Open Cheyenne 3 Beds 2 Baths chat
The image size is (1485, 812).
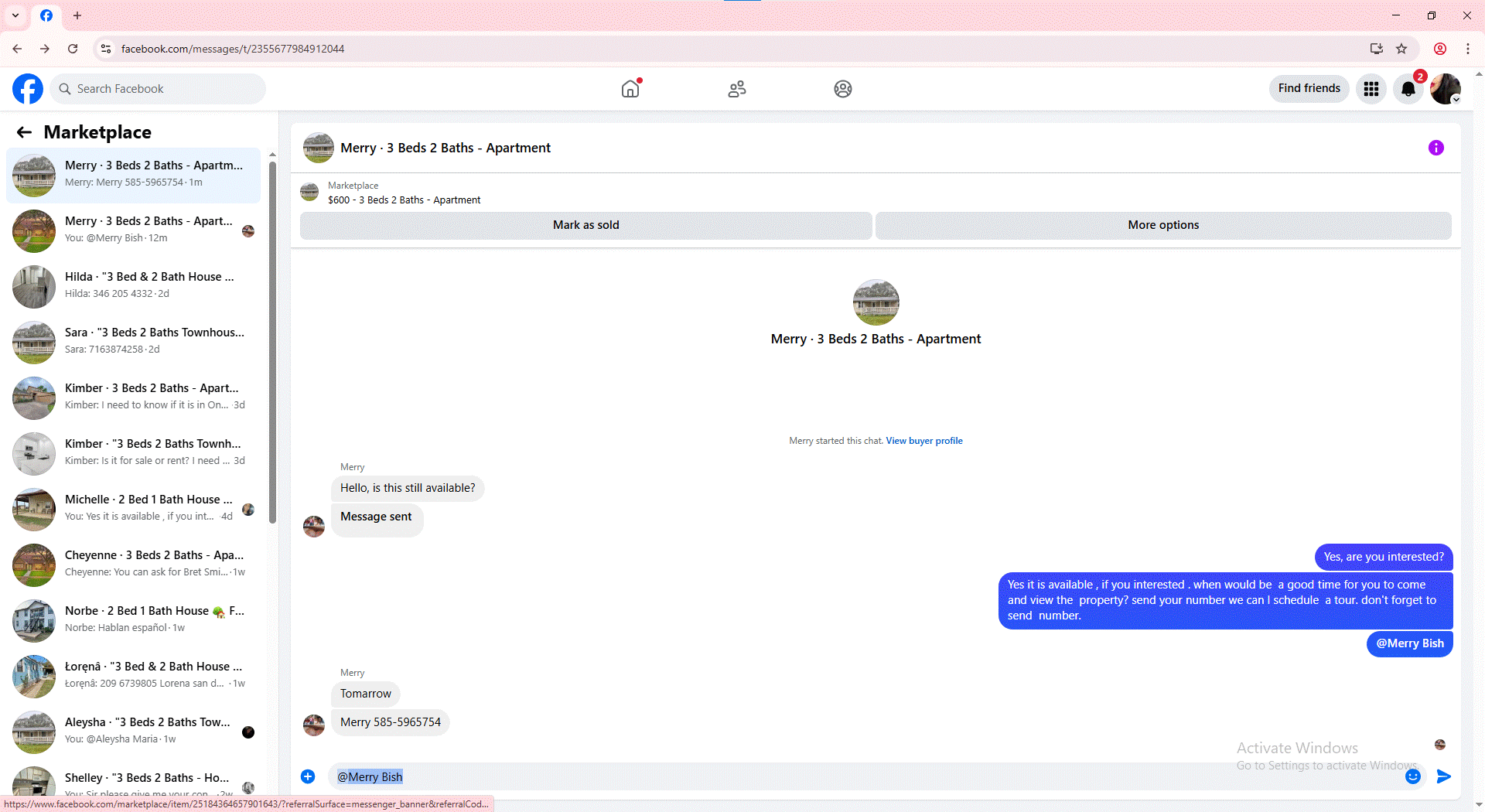tap(133, 565)
